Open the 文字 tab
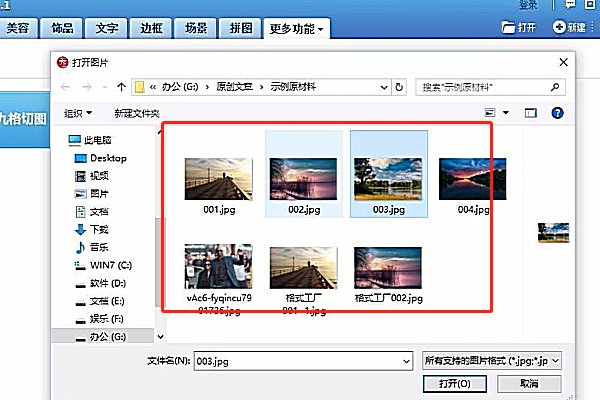 [106, 28]
